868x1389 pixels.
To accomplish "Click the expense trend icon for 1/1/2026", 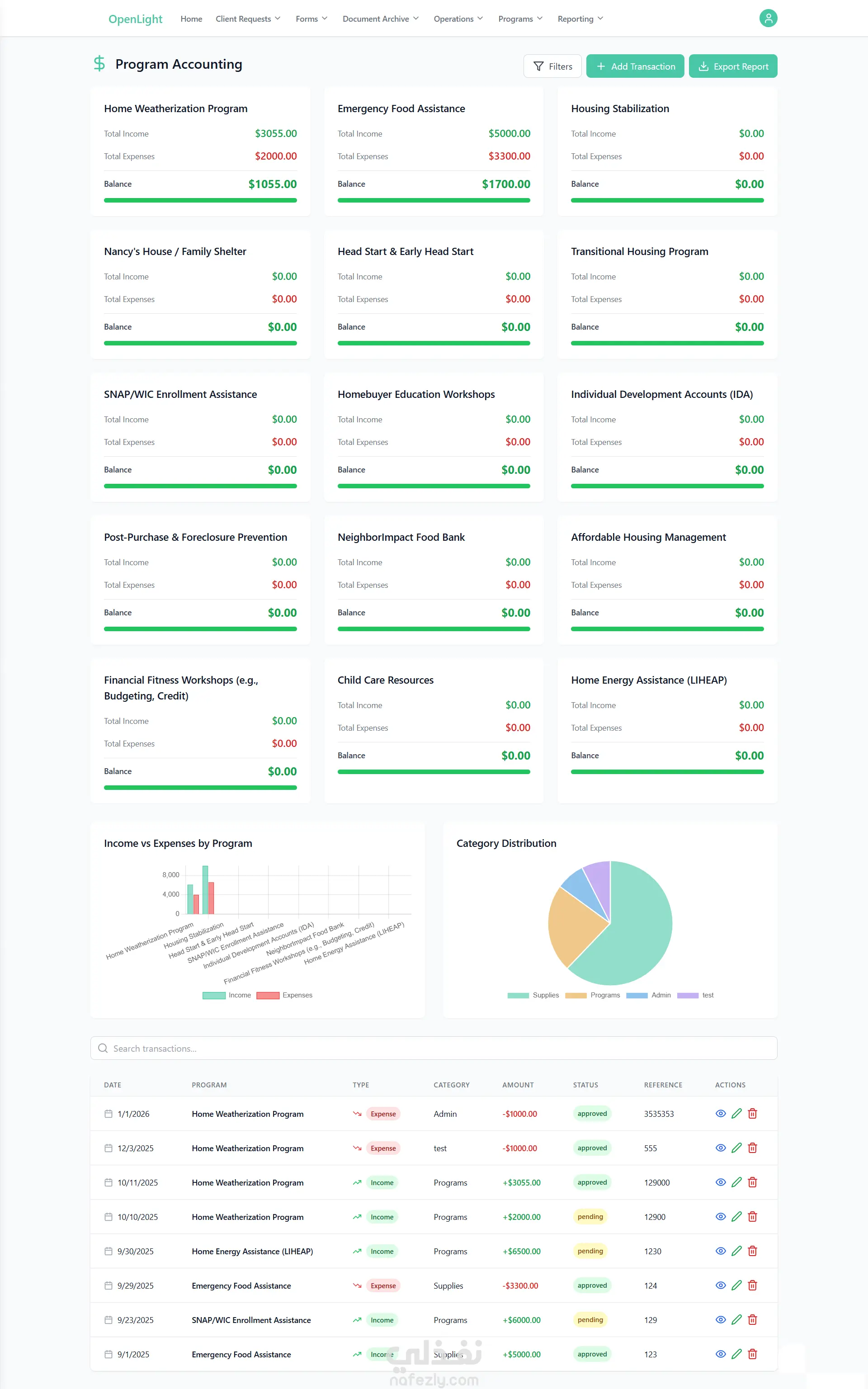I will [x=357, y=1114].
